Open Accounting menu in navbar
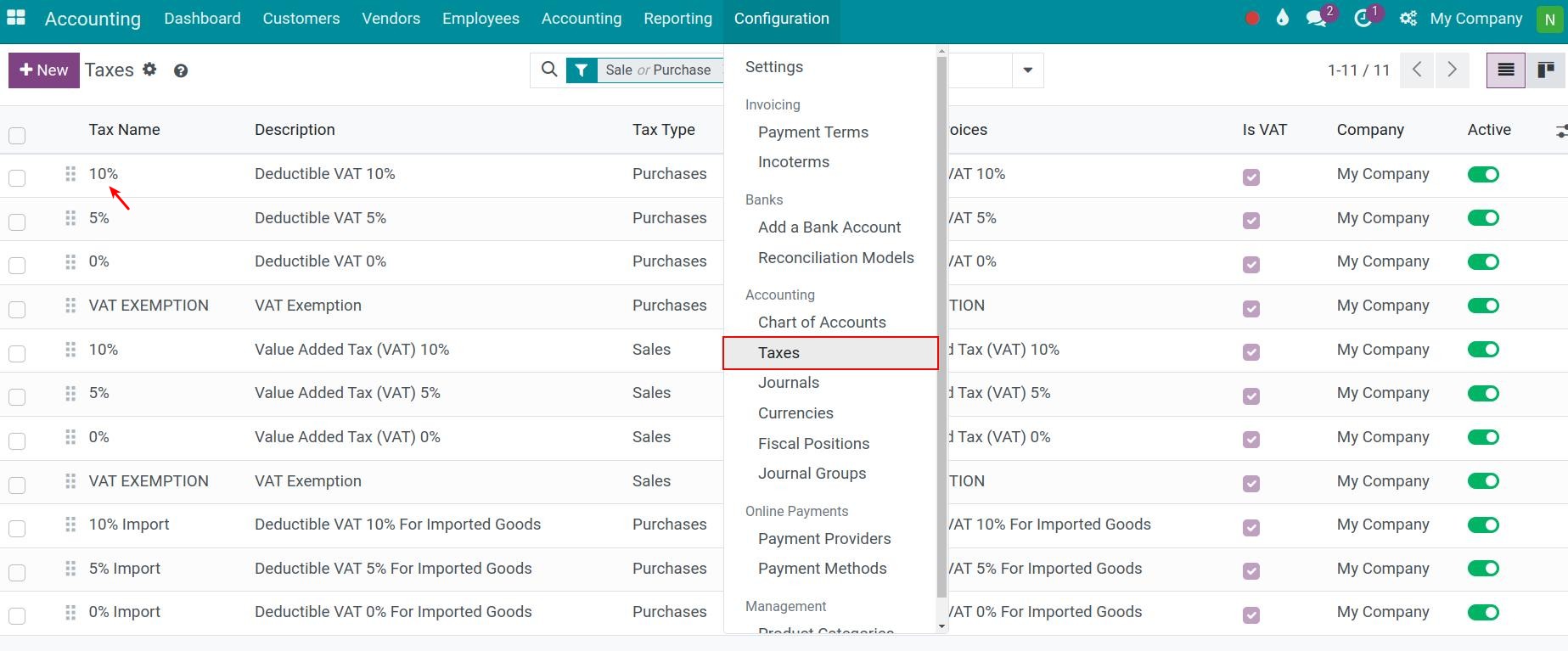 582,18
